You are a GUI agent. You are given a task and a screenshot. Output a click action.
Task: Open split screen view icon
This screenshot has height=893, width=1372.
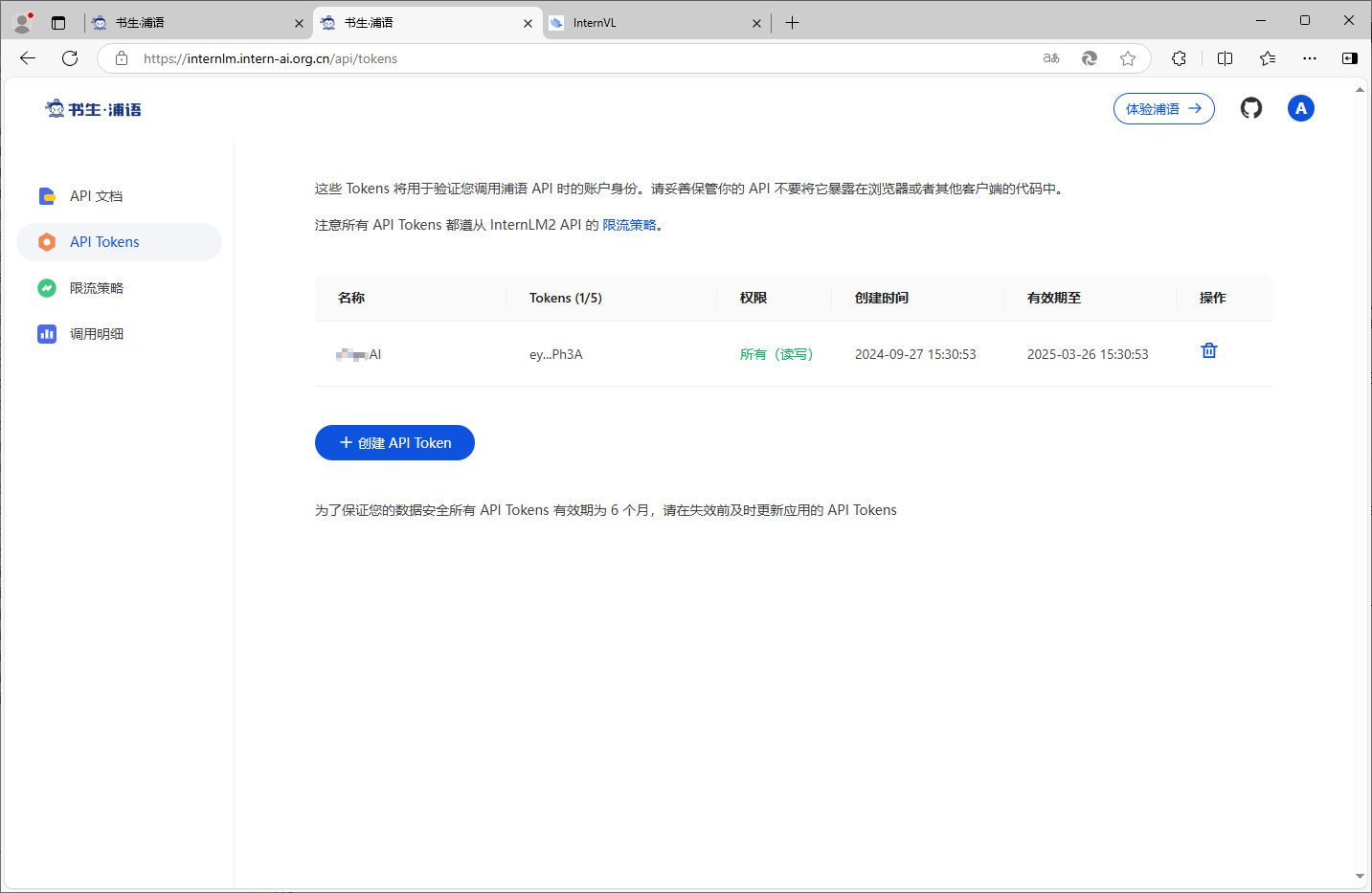tap(1225, 58)
